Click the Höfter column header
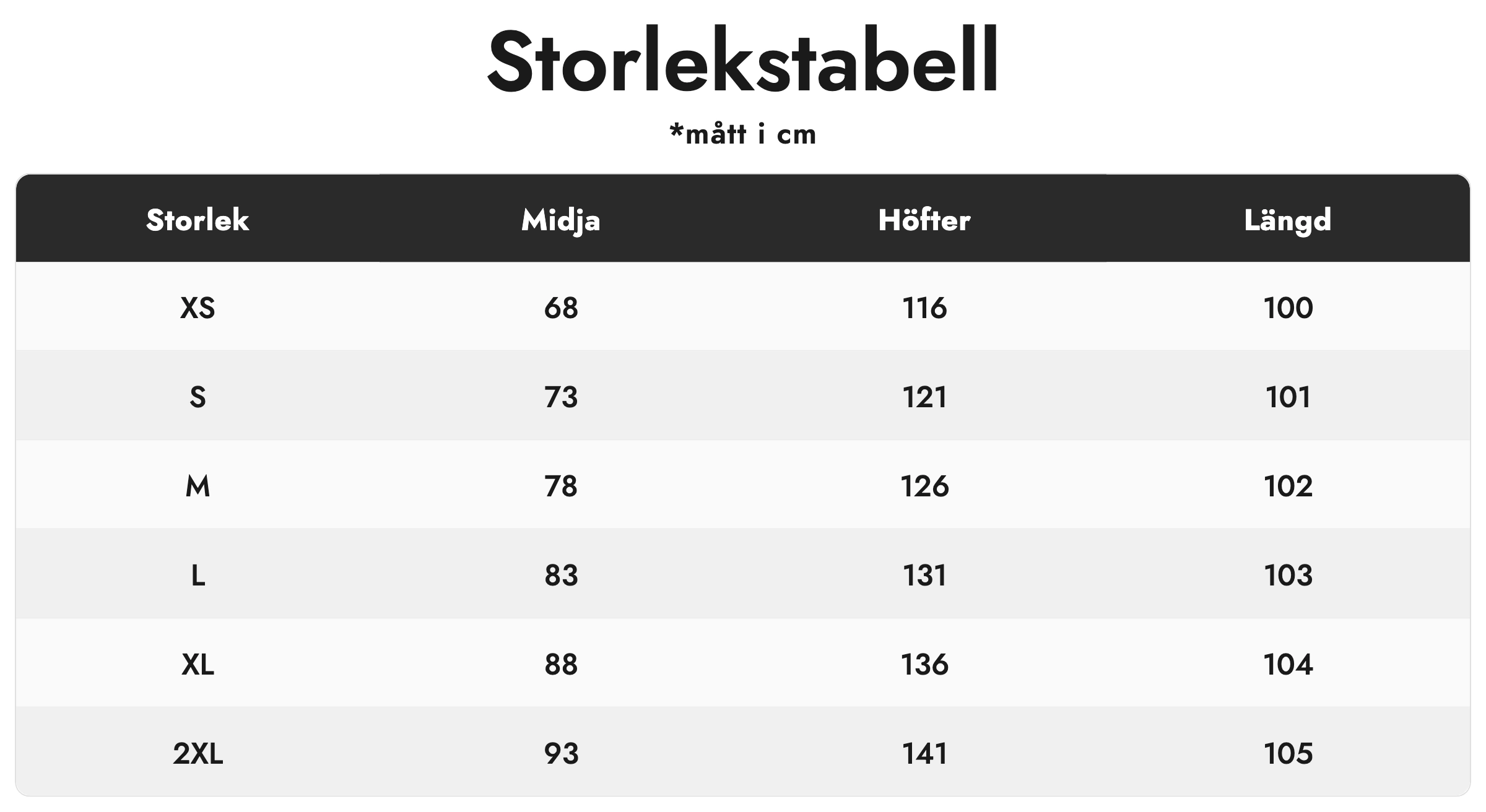Viewport: 1486px width, 812px height. click(x=924, y=220)
